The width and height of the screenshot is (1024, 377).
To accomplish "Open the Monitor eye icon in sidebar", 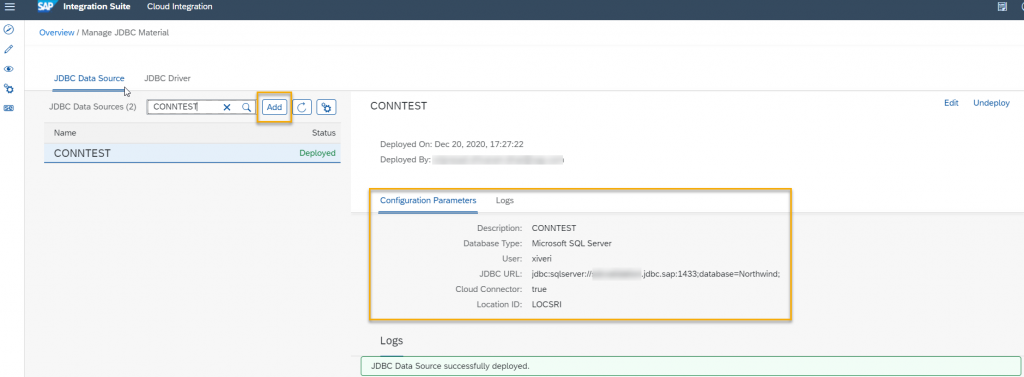I will [x=9, y=69].
